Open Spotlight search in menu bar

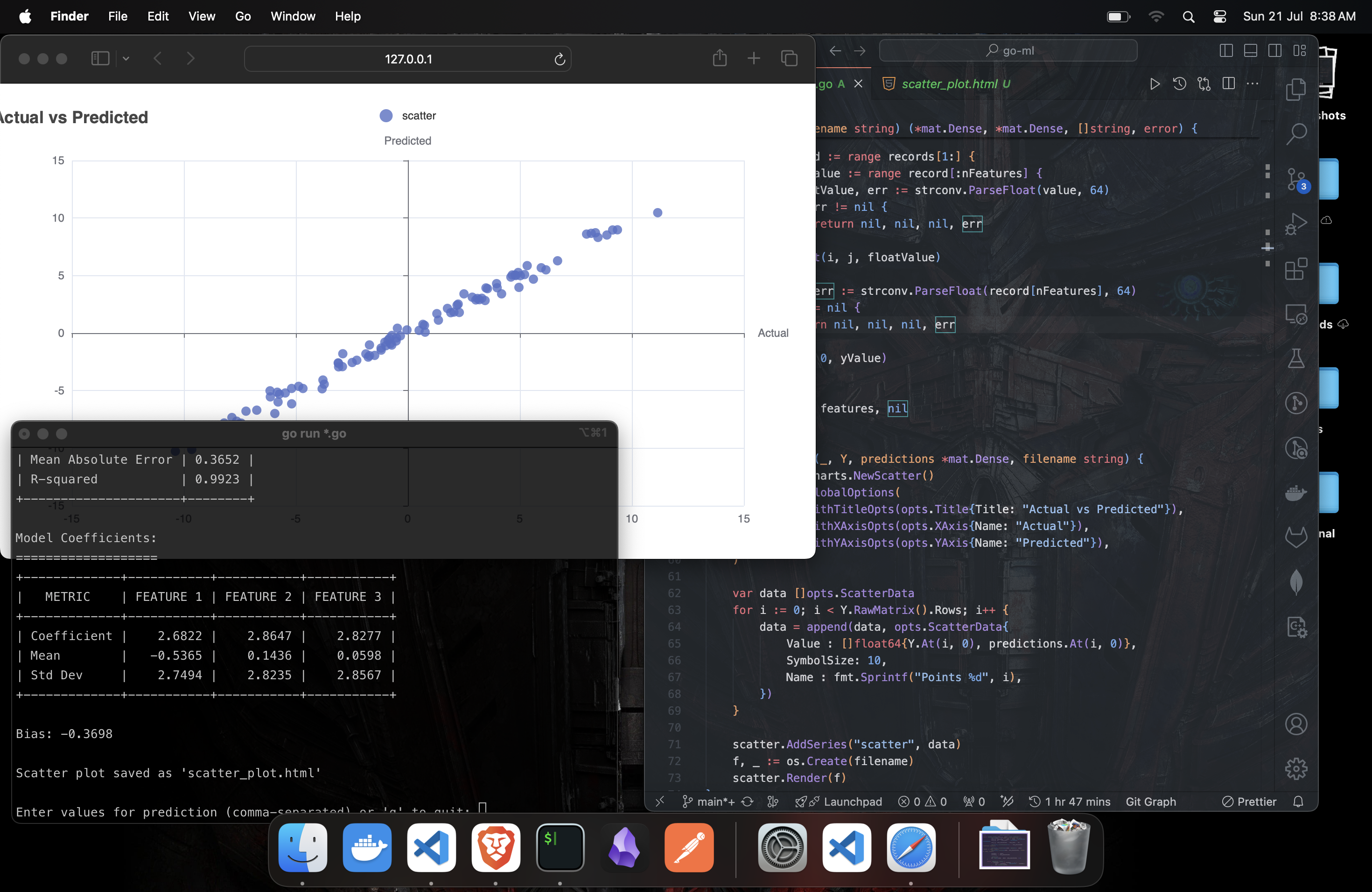[x=1188, y=17]
